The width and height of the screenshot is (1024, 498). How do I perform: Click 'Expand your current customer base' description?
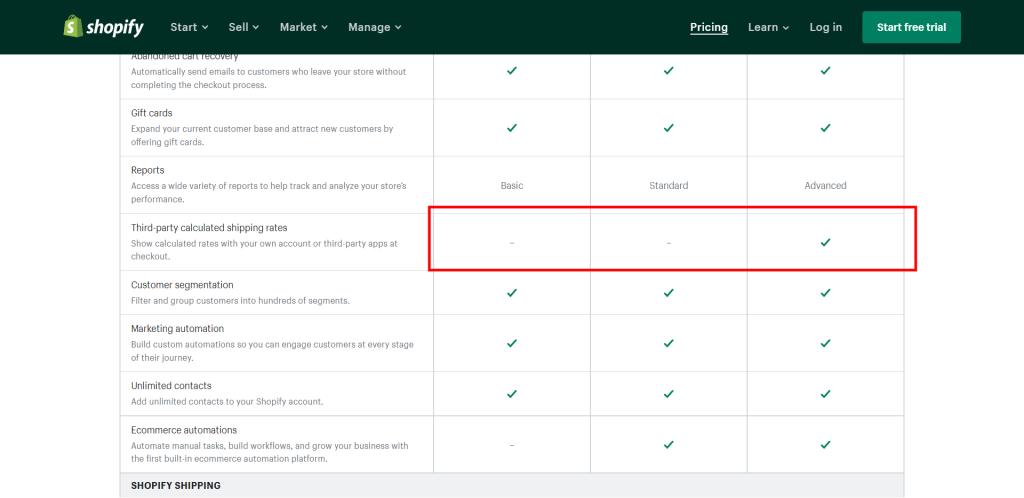(262, 135)
